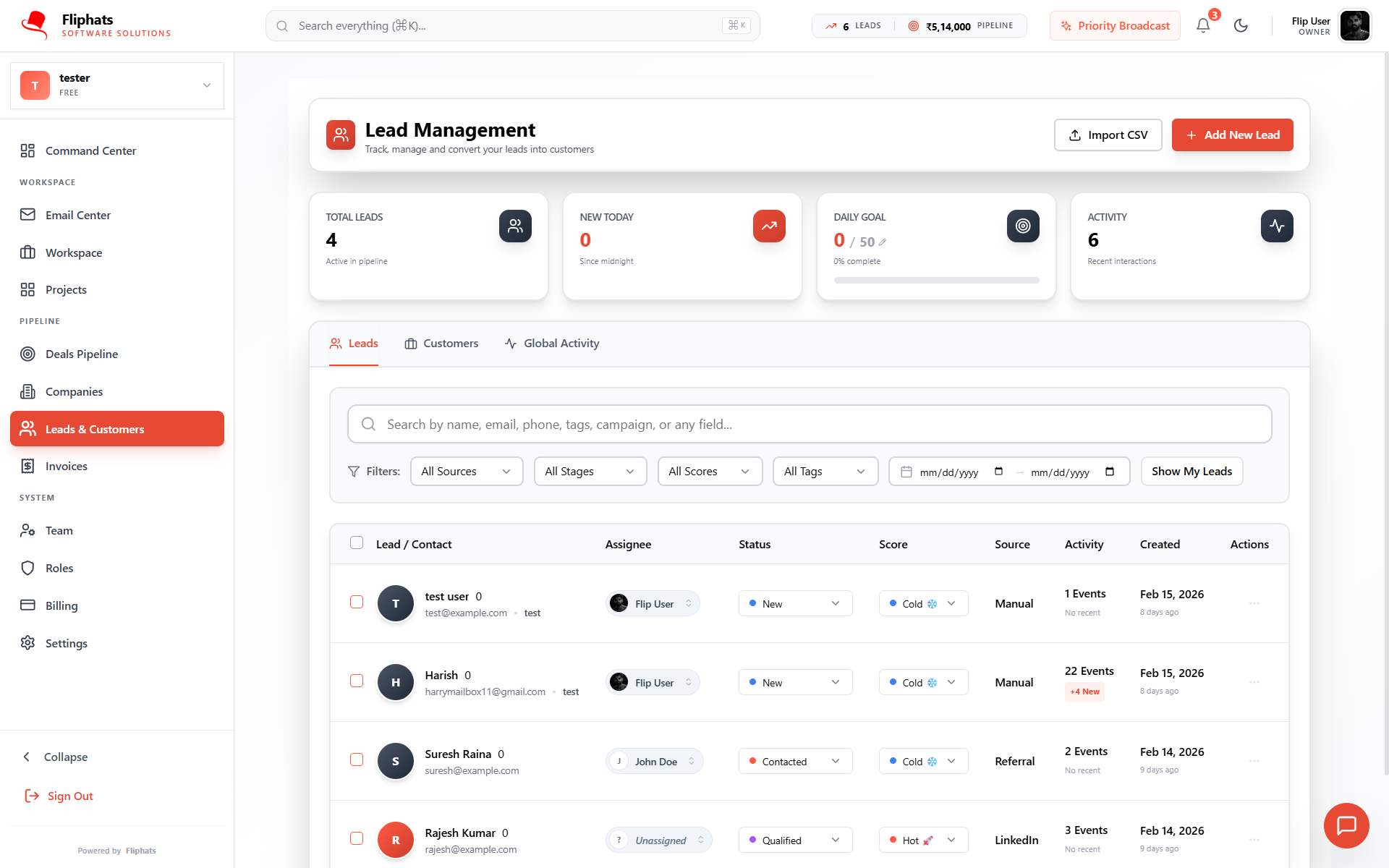
Task: Click the daily goal edit pencil
Action: (883, 242)
